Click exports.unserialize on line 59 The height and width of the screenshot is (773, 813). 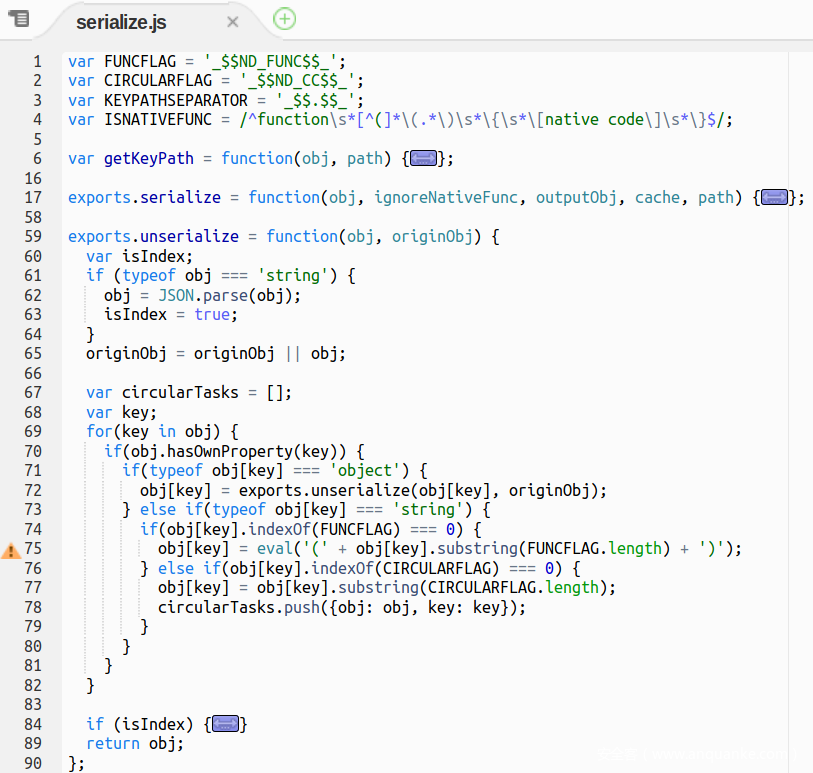pos(153,237)
